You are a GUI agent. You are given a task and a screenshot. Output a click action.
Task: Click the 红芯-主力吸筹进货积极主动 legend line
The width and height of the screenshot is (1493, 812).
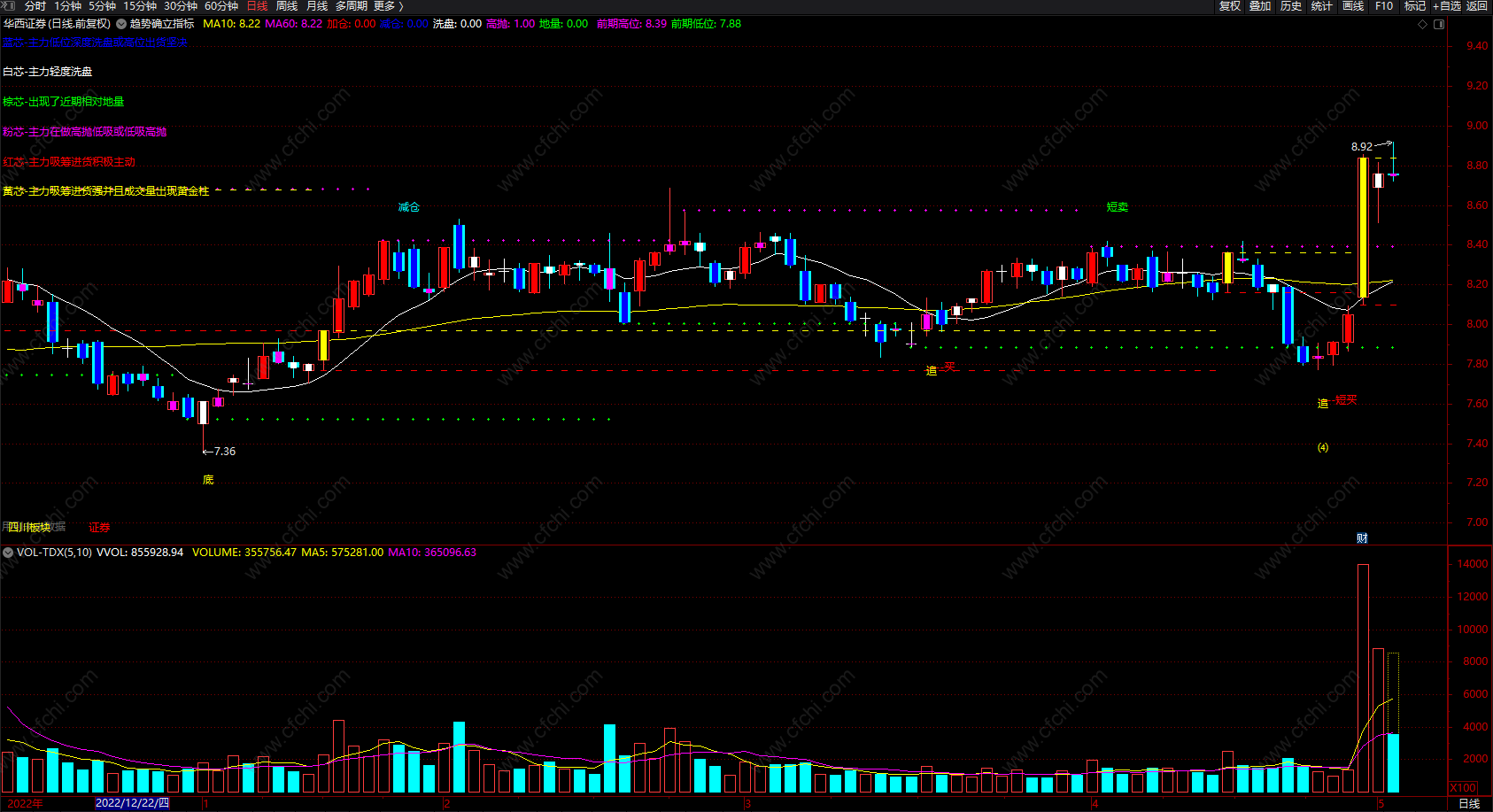tap(69, 162)
